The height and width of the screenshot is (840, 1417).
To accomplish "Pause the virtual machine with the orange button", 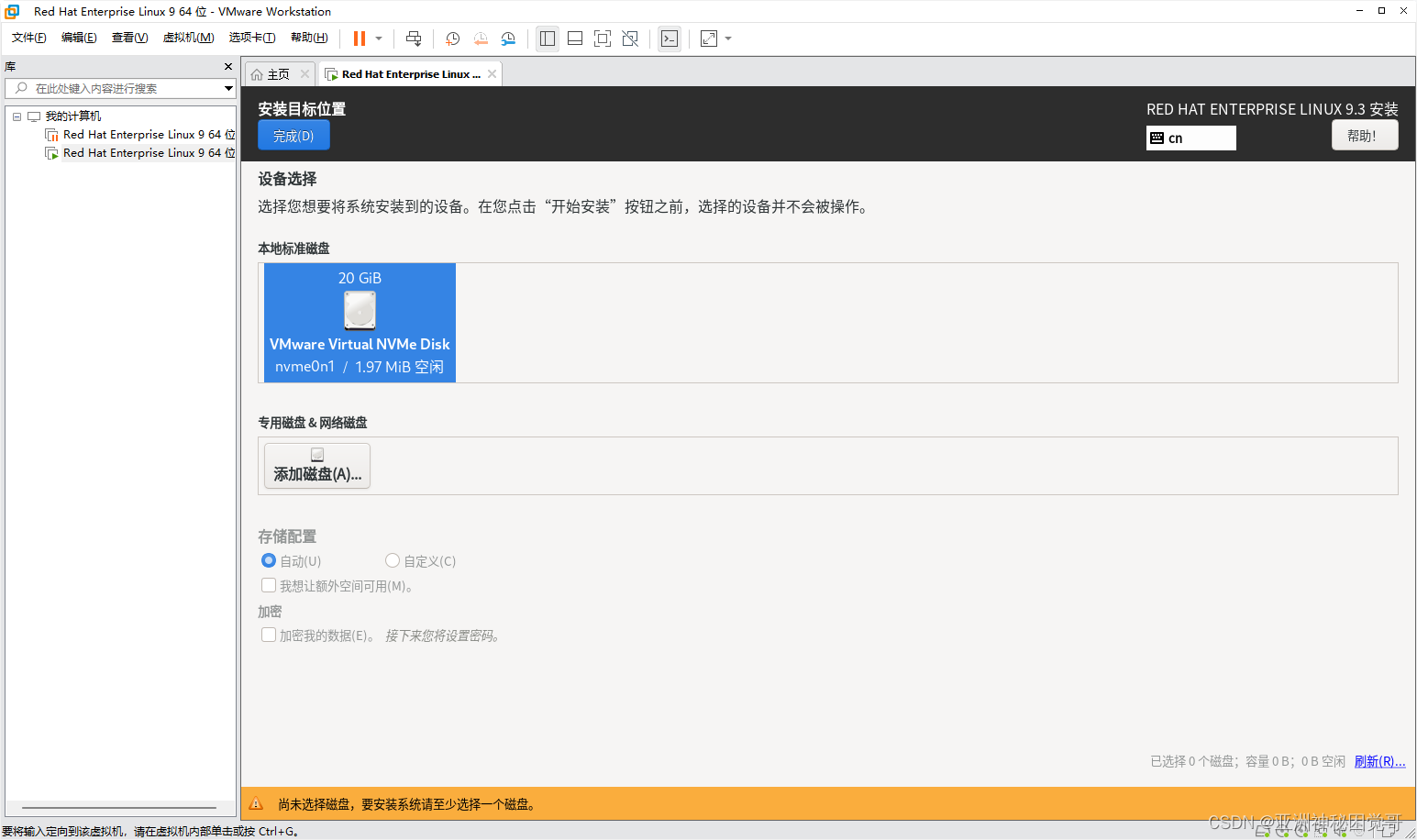I will point(360,39).
